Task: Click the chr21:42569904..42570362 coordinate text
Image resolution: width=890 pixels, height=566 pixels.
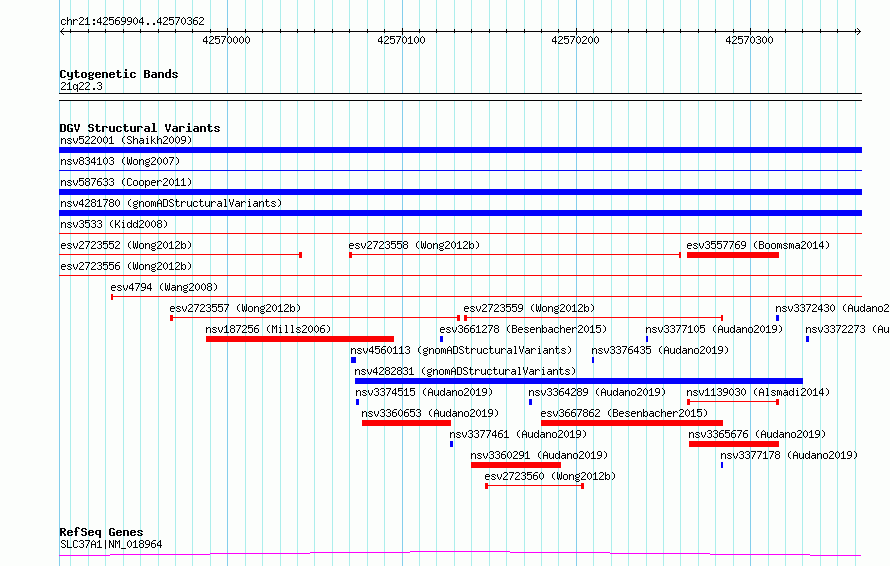Action: 132,21
